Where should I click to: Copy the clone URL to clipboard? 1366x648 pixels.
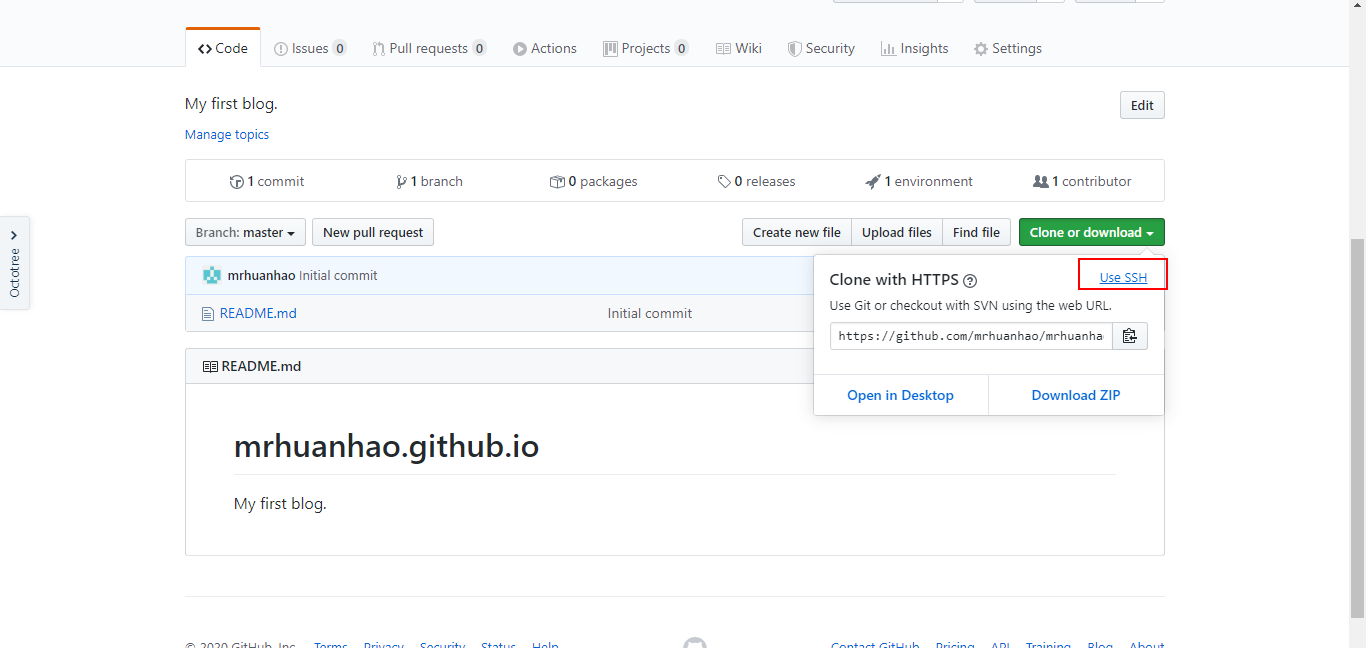[x=1130, y=336]
